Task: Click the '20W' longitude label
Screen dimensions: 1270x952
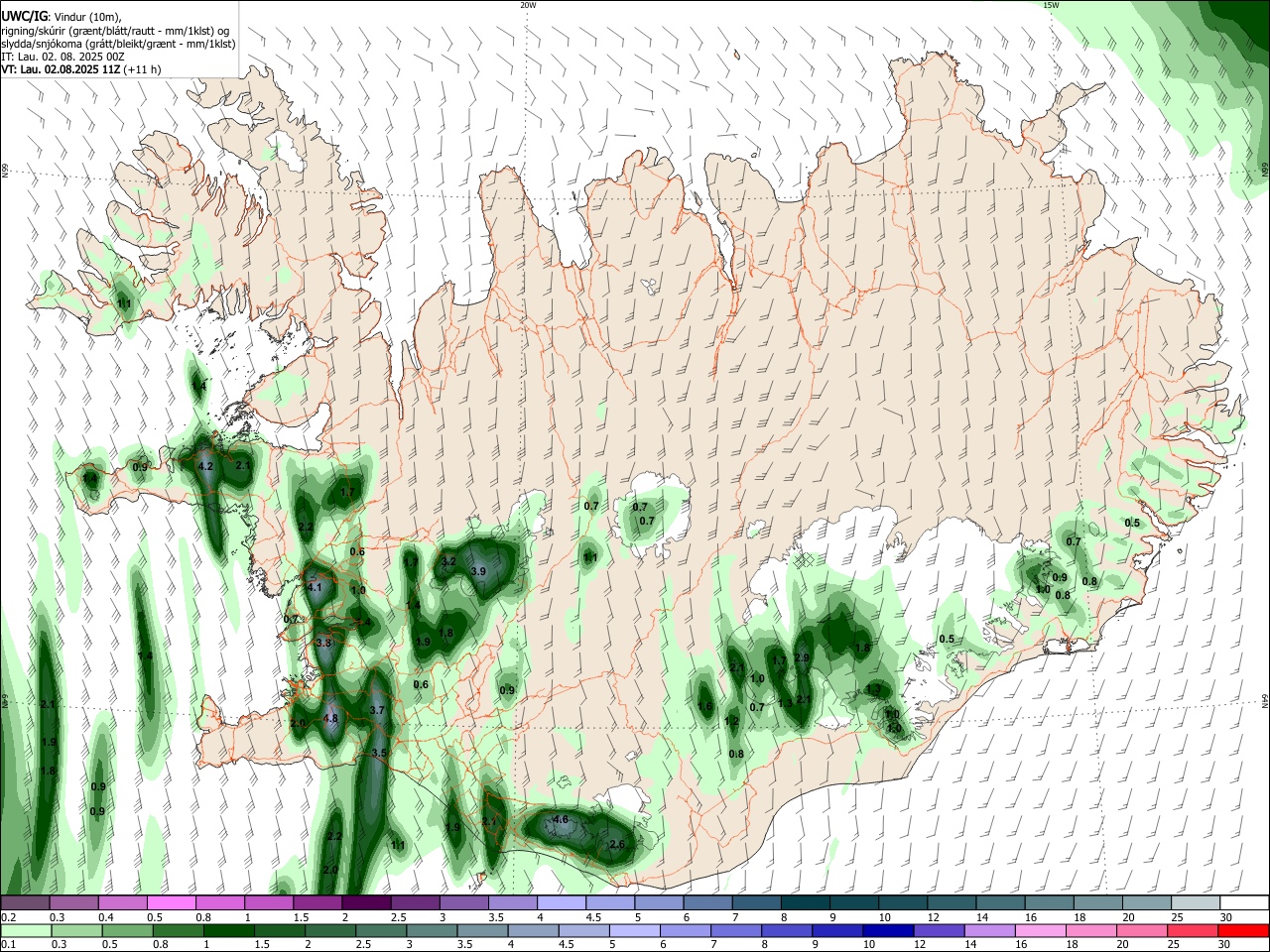Action: (528, 5)
